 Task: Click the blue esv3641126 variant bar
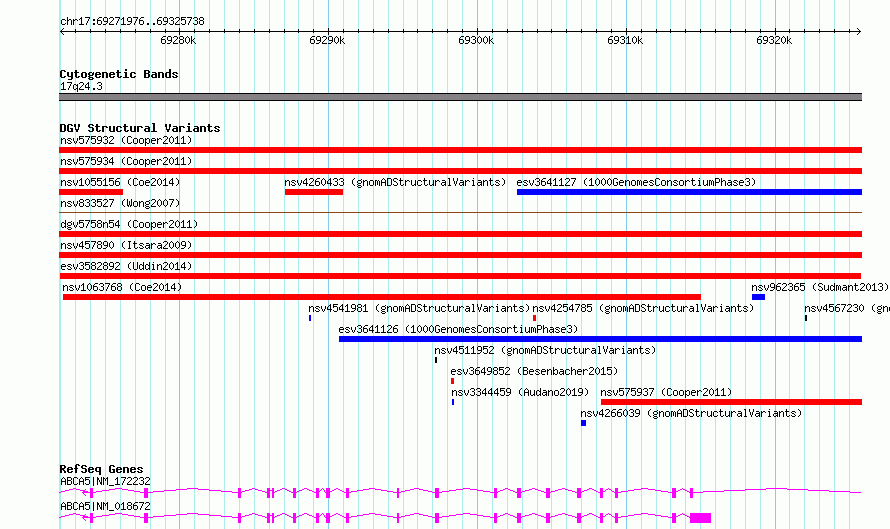tap(601, 339)
